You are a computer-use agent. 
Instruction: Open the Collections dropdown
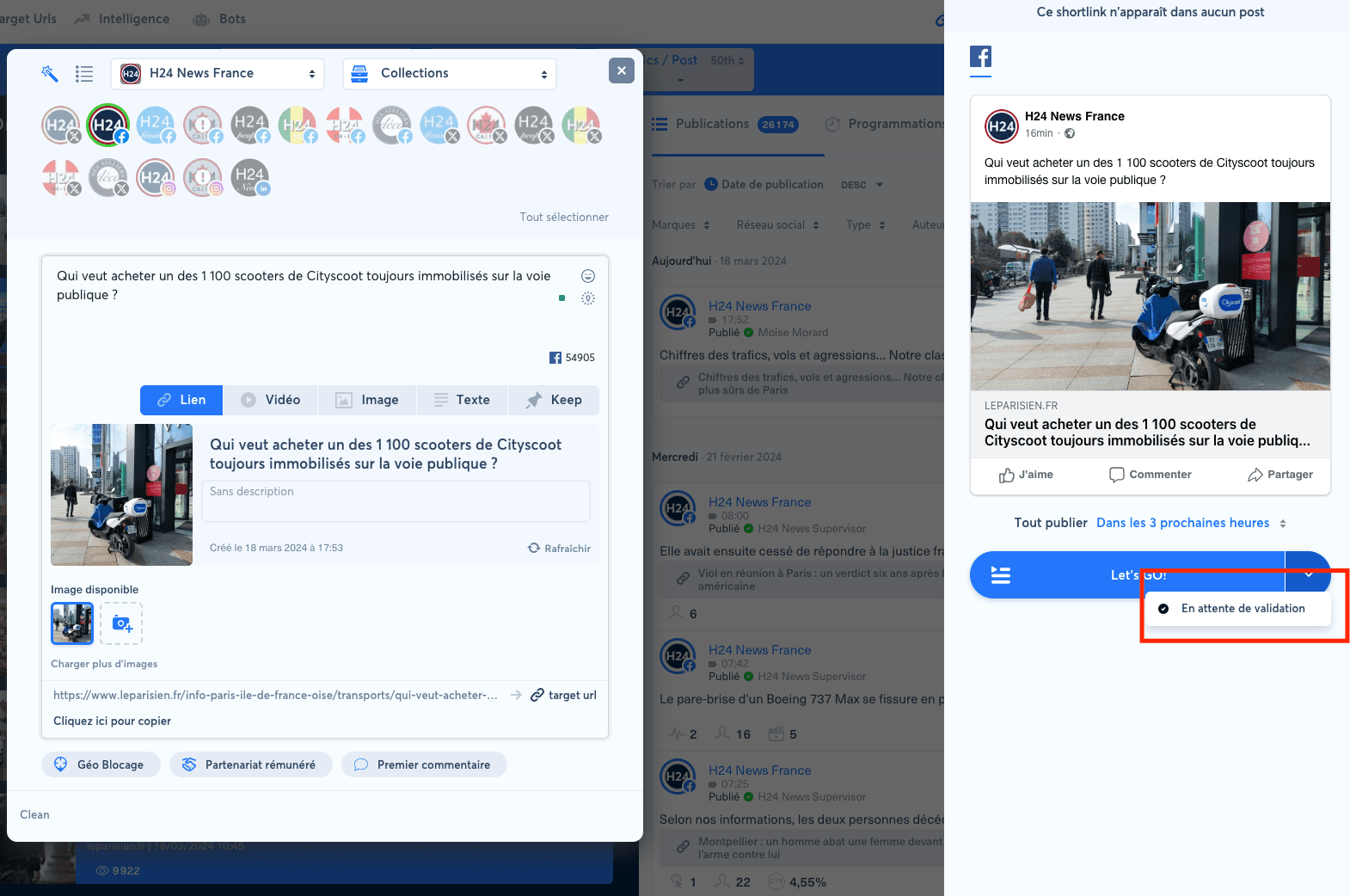coord(450,74)
